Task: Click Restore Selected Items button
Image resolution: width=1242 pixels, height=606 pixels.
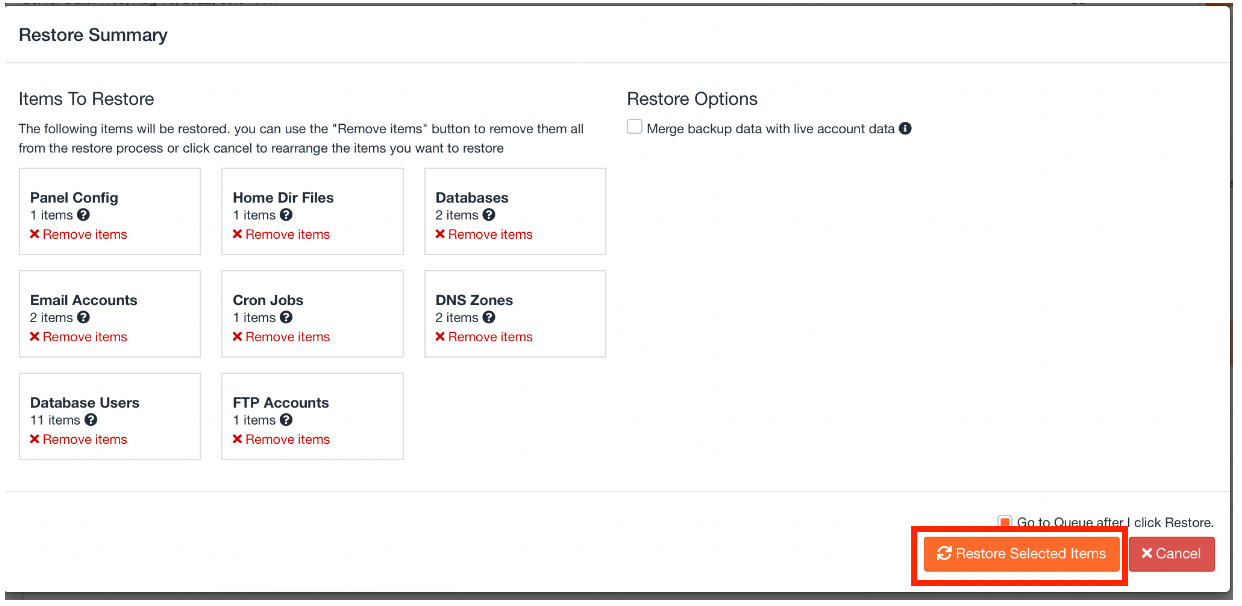Action: 1021,554
